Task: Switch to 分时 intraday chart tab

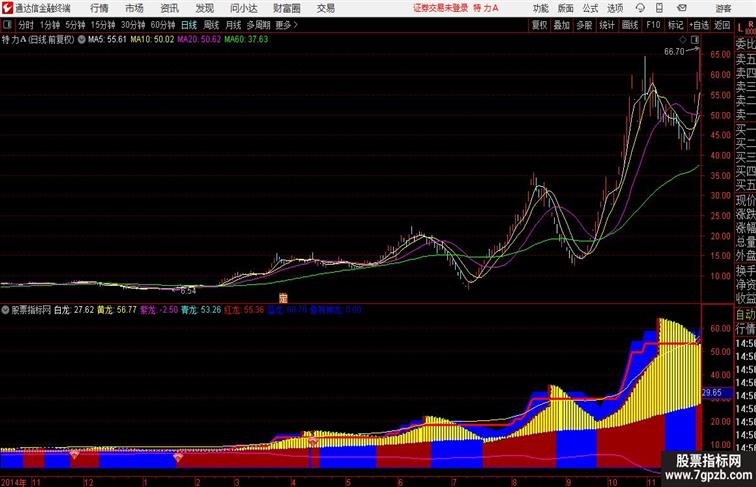Action: click(26, 25)
